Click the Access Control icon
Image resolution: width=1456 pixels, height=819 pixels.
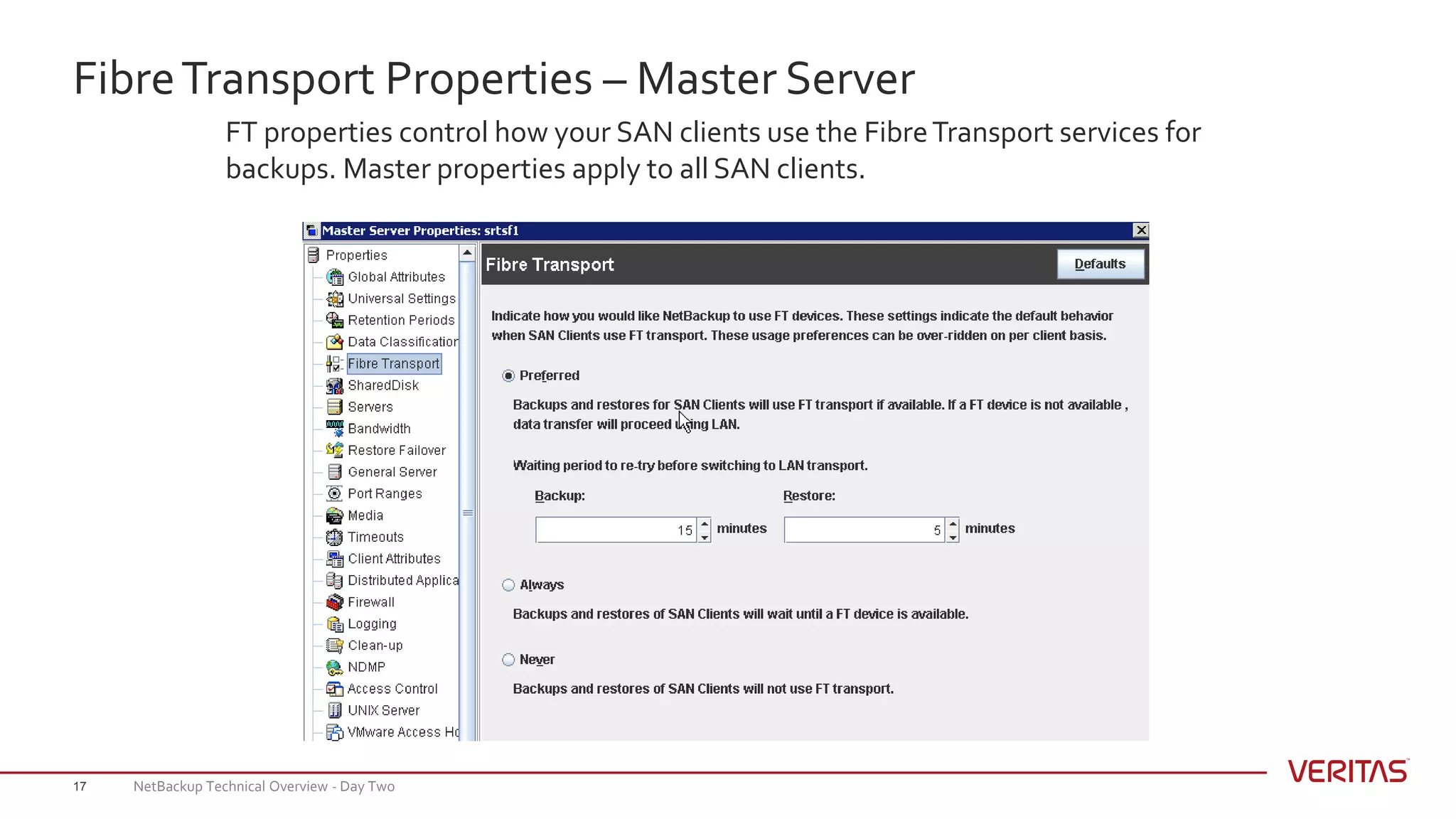click(335, 689)
